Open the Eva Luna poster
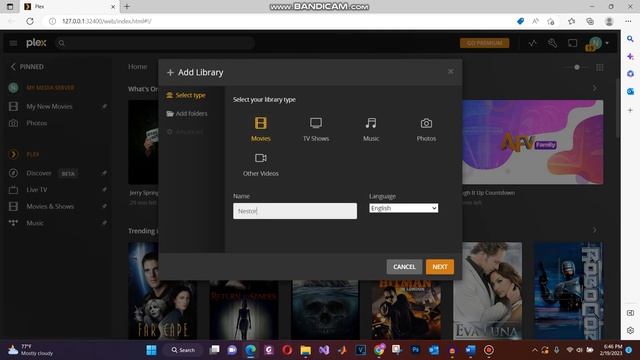The width and height of the screenshot is (640, 360). (x=487, y=291)
